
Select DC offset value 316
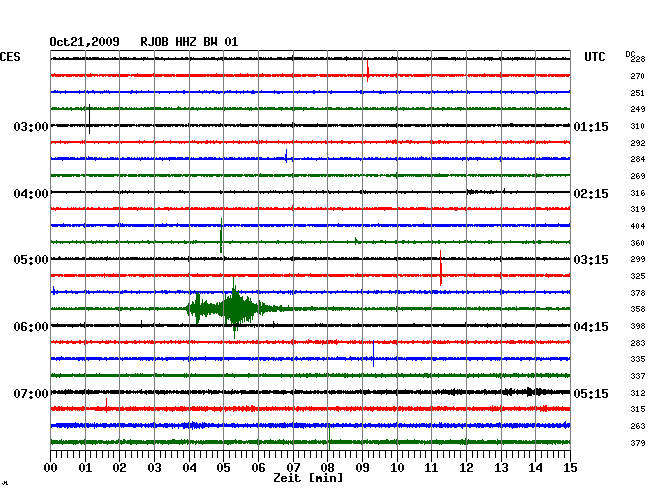(638, 193)
